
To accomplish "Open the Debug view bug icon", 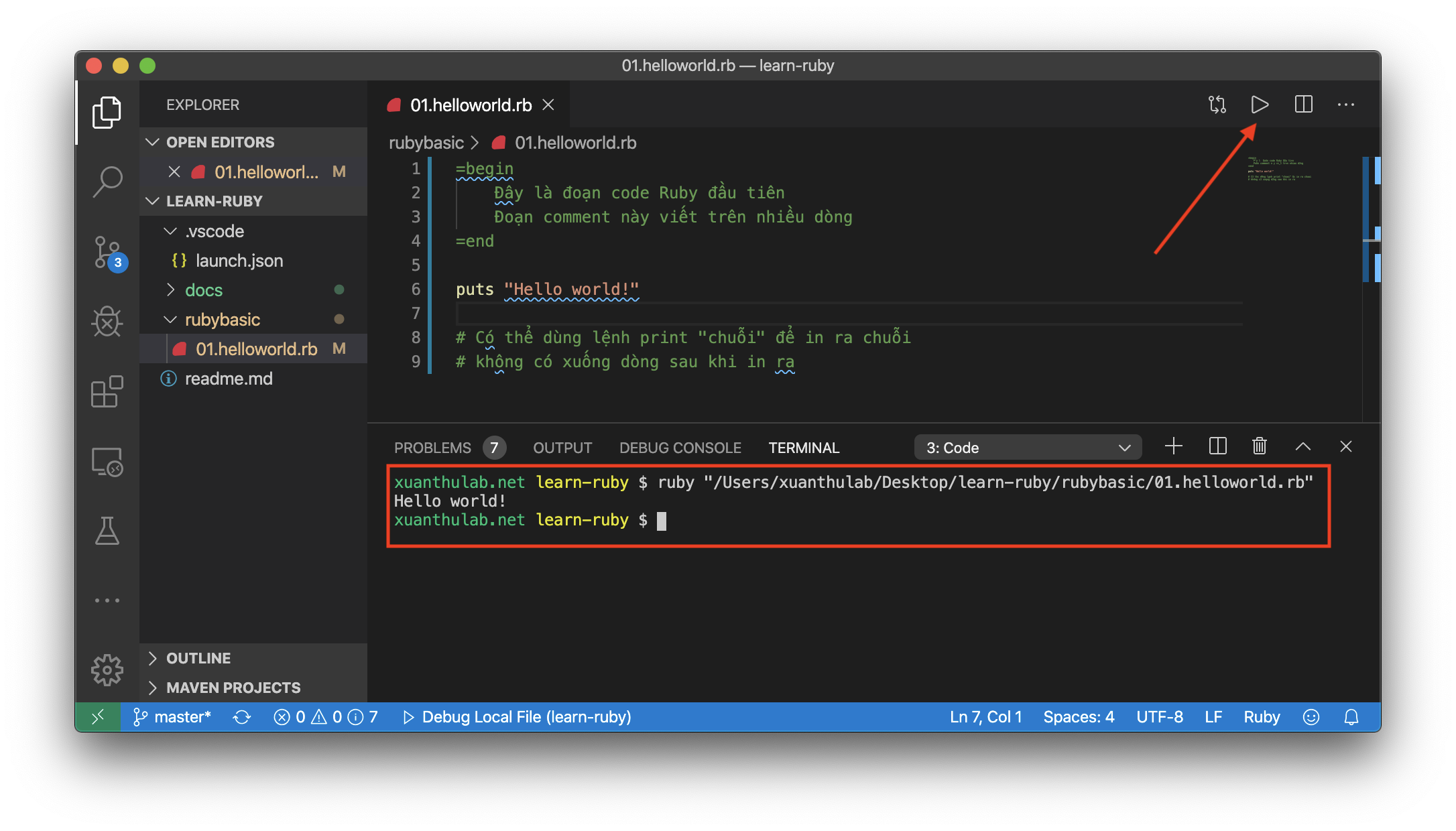I will [107, 322].
